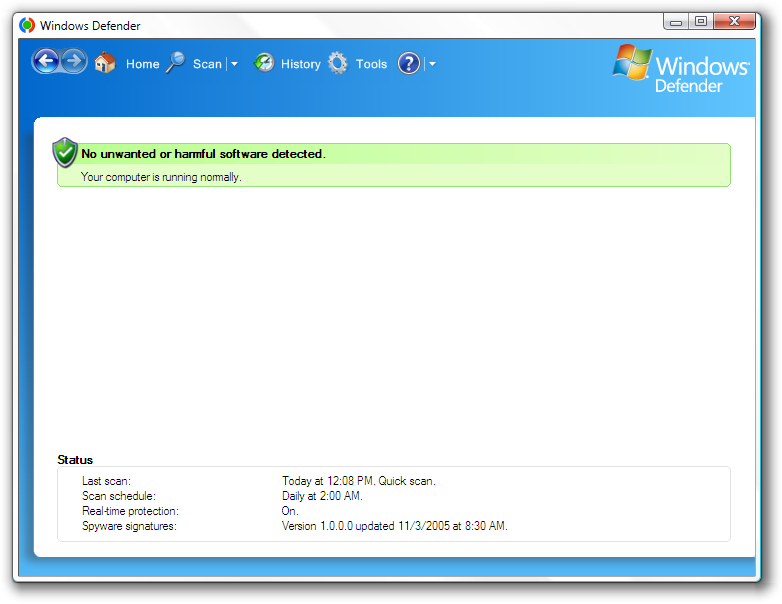Minimize the Windows Defender window
The height and width of the screenshot is (604, 782).
pyautogui.click(x=676, y=21)
